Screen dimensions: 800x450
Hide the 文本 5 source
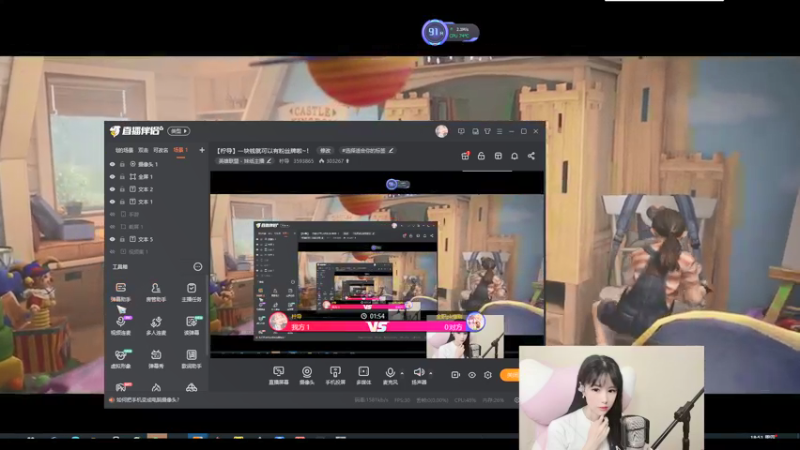click(112, 239)
